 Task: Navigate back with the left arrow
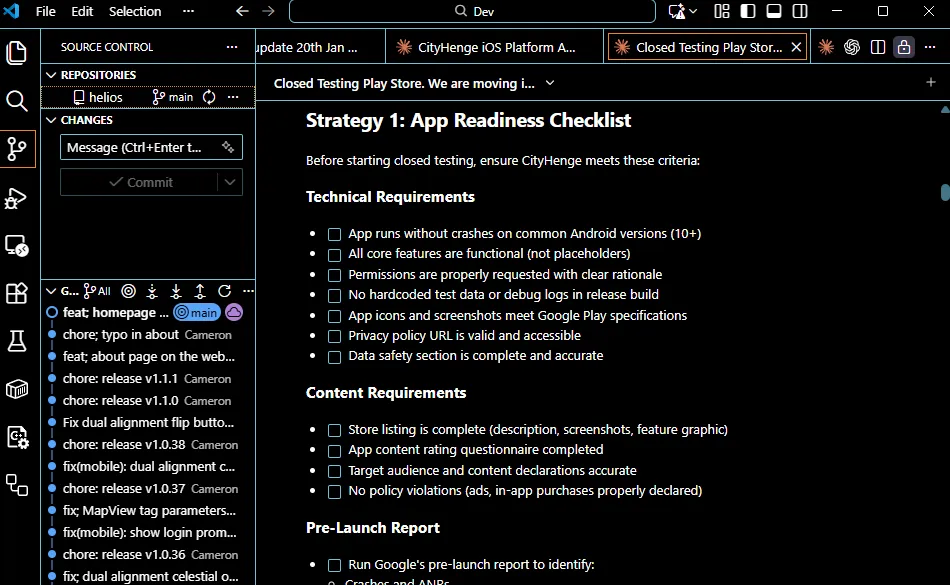click(x=242, y=11)
